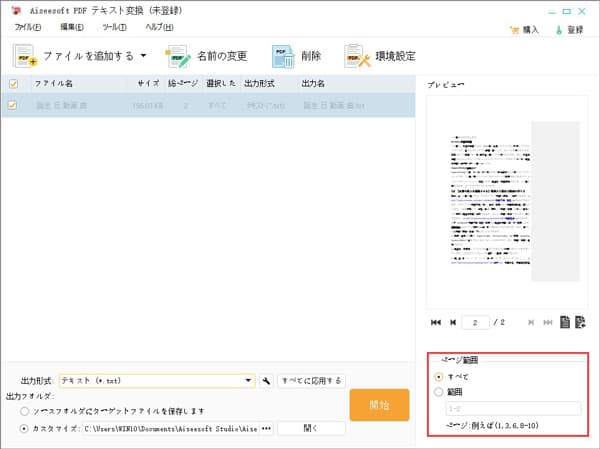Click the 名前の変更 rename icon

(x=178, y=56)
